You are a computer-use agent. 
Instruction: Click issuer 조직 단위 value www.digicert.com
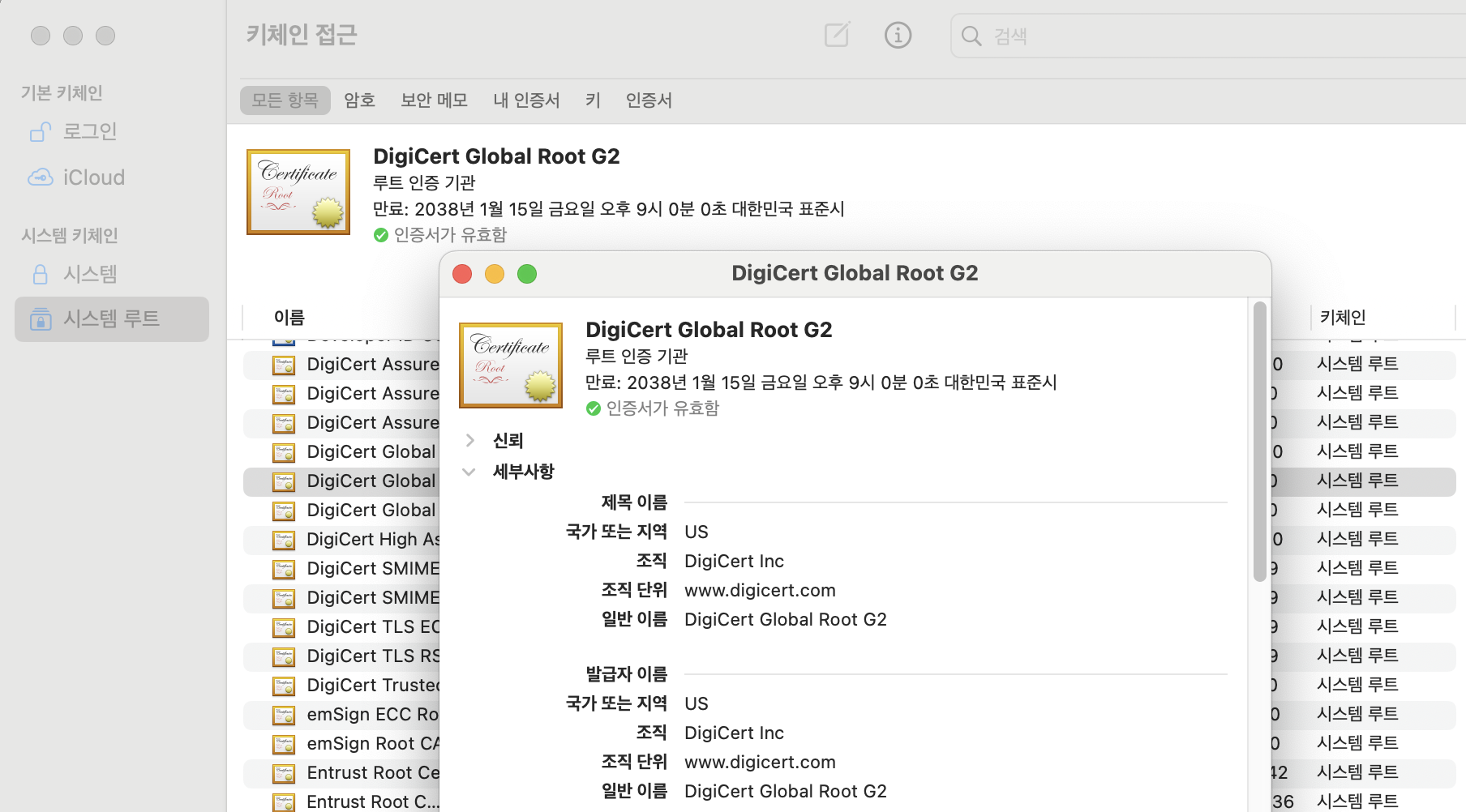pos(760,762)
